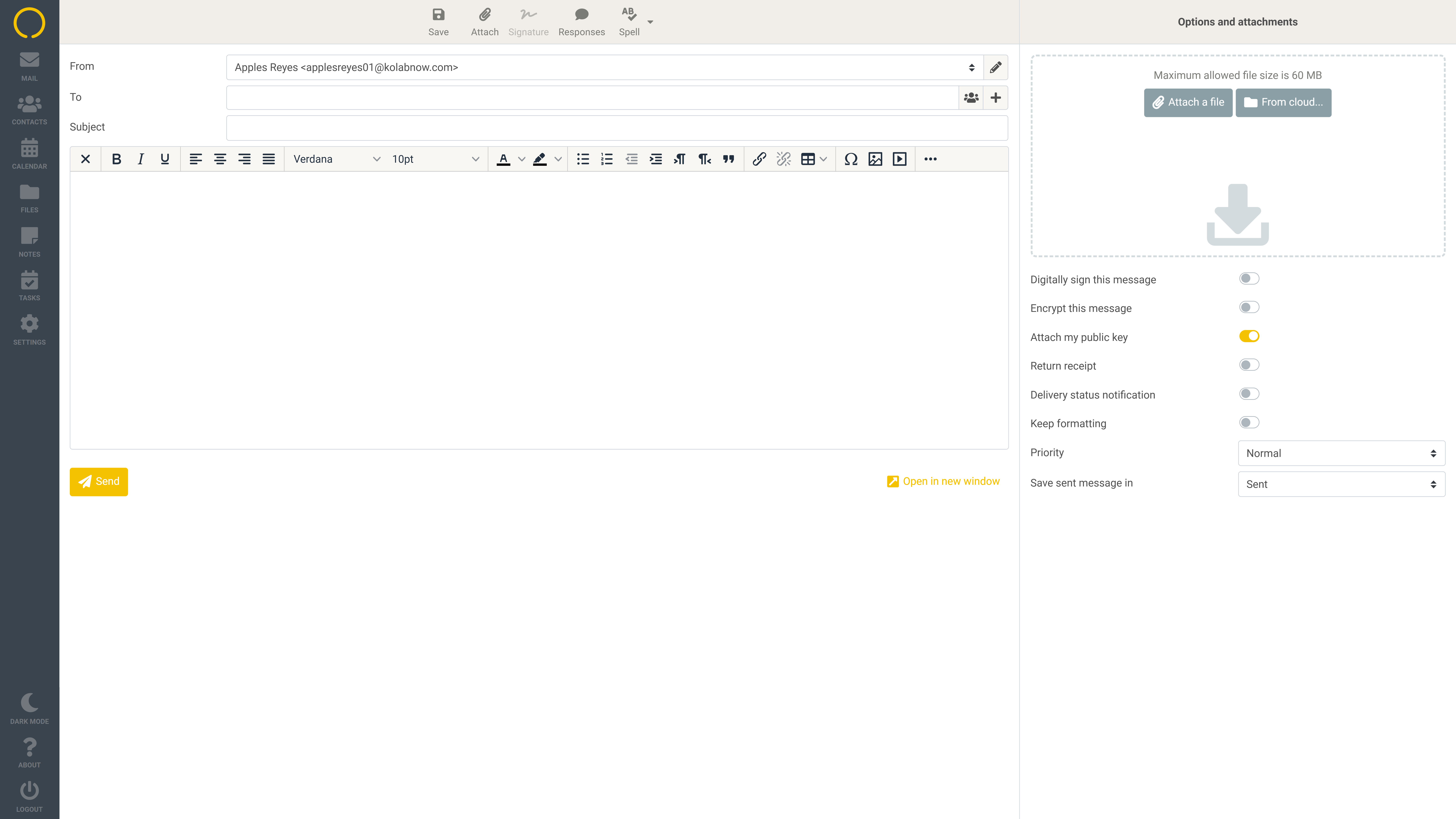Click the yellow Send button
The width and height of the screenshot is (1456, 819).
point(98,482)
